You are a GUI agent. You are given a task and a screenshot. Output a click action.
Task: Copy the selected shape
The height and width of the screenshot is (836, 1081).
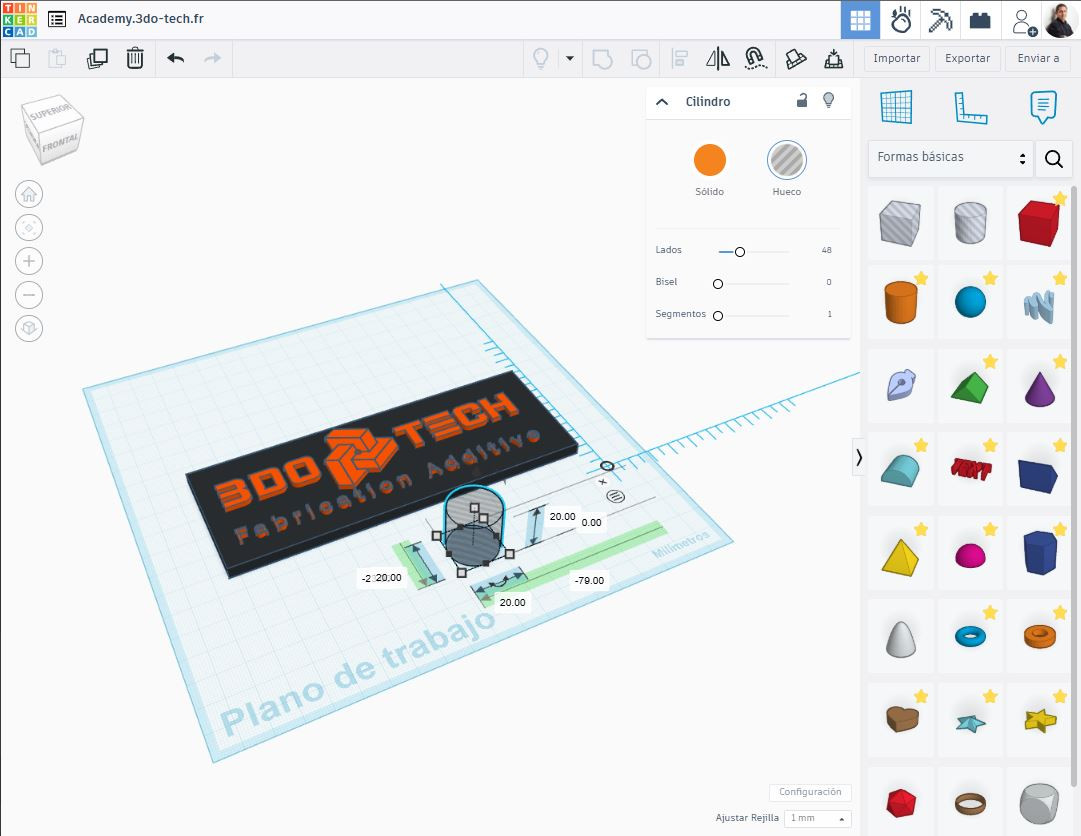(20, 59)
